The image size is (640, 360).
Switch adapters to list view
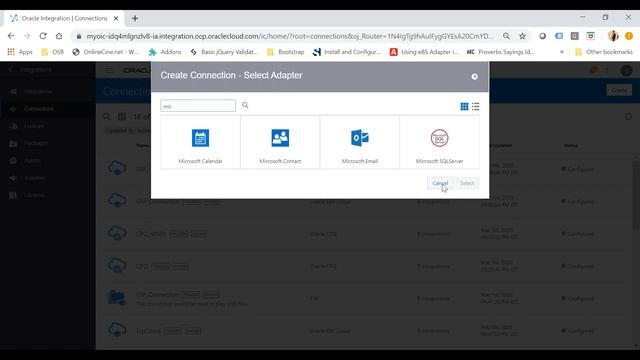click(x=476, y=107)
